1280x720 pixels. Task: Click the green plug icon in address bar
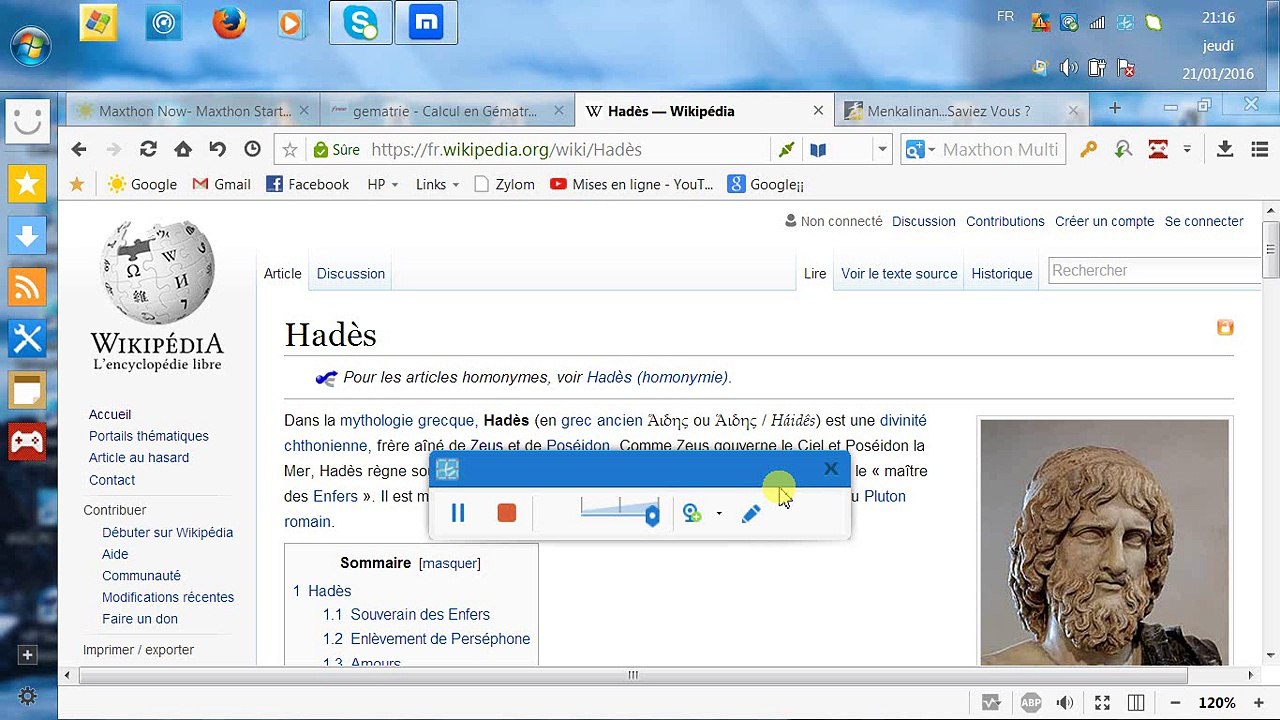click(786, 150)
